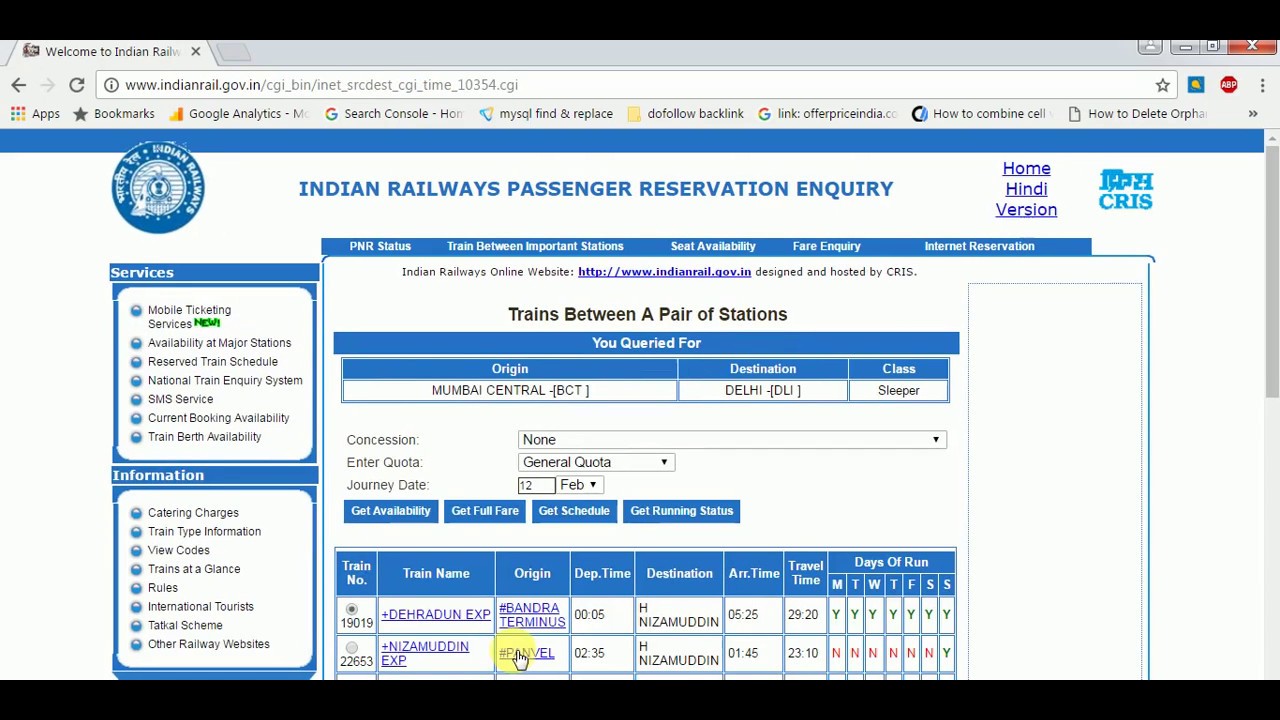Open National Train Enquiry System link
The image size is (1280, 720).
click(x=225, y=381)
